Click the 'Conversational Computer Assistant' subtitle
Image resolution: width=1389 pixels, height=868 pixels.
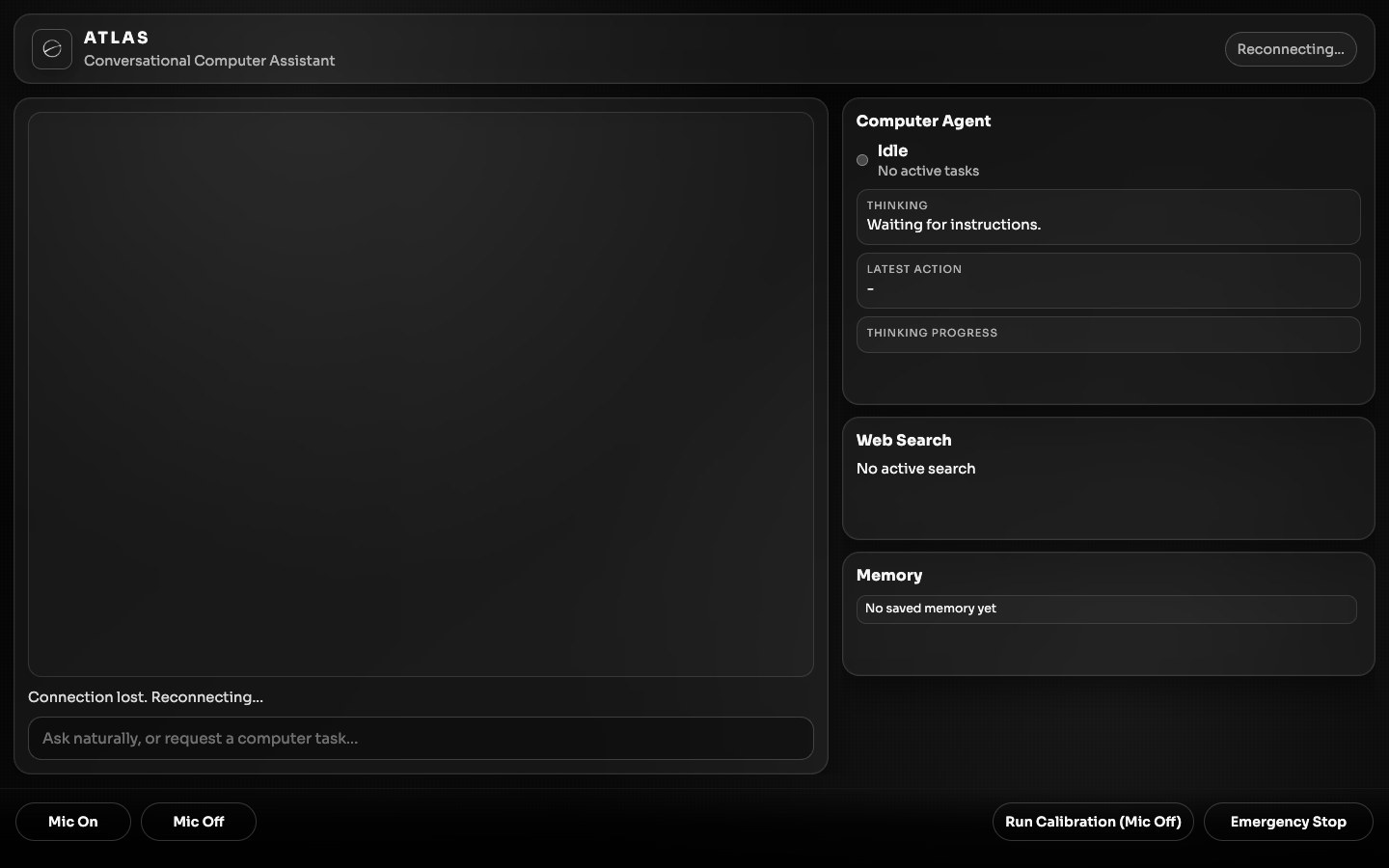point(209,61)
